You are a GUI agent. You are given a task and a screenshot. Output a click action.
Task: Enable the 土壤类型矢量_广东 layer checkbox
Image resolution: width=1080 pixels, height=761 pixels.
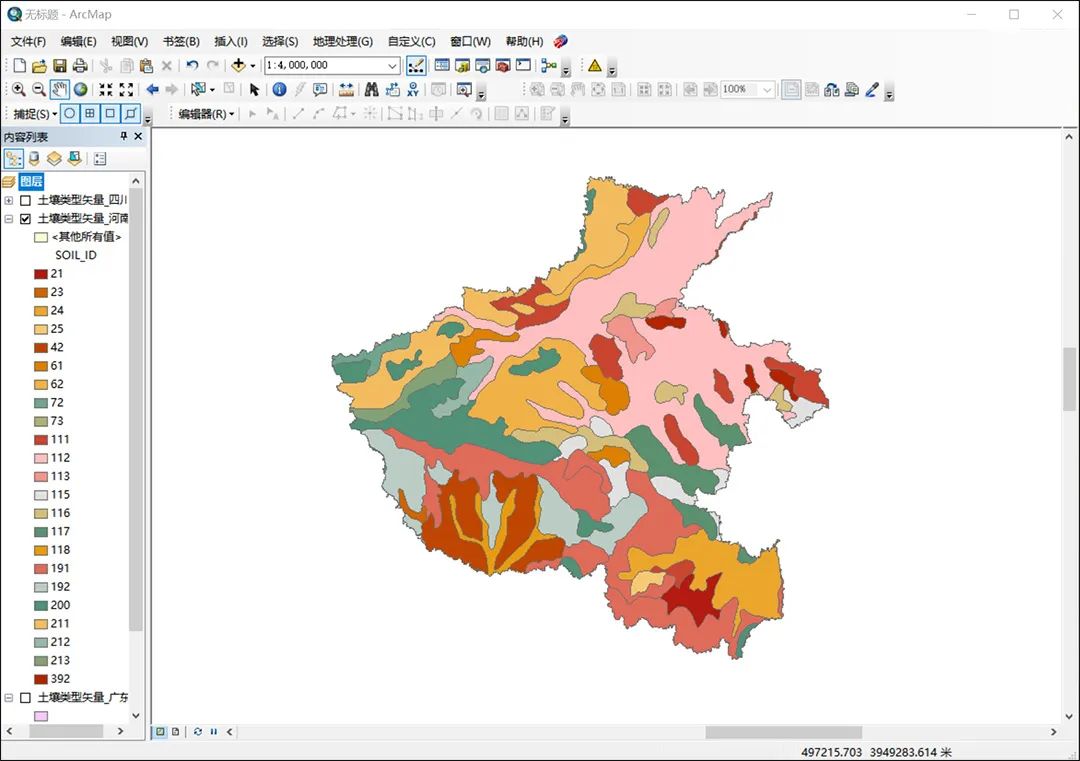coord(25,698)
